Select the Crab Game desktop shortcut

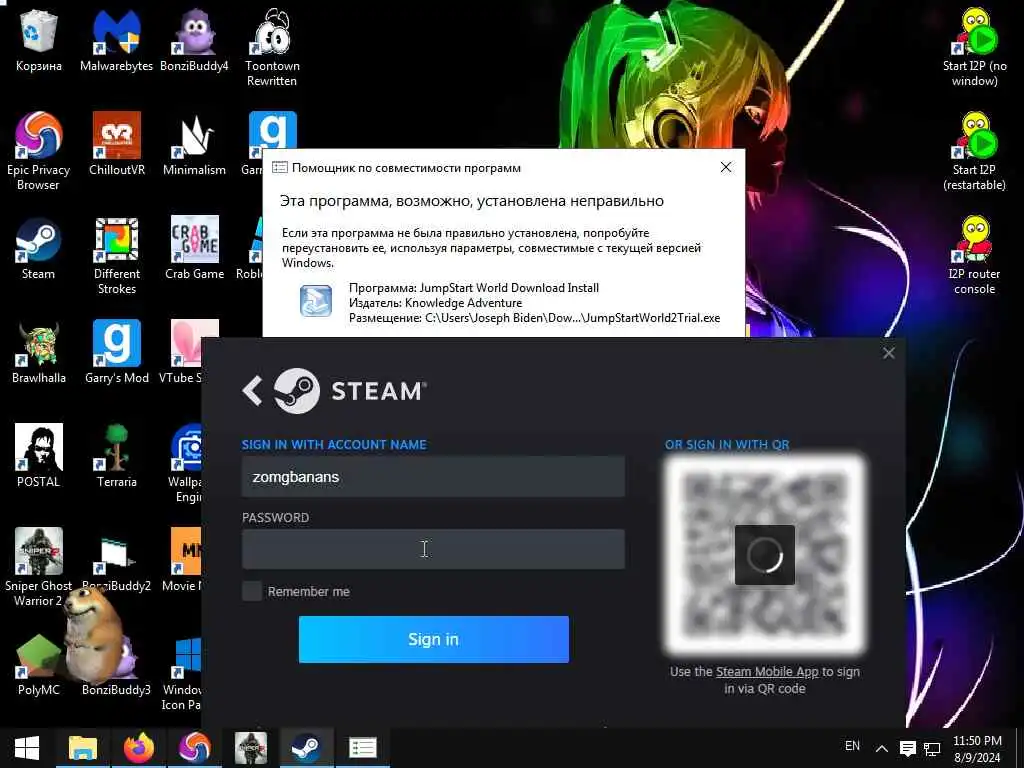(194, 248)
